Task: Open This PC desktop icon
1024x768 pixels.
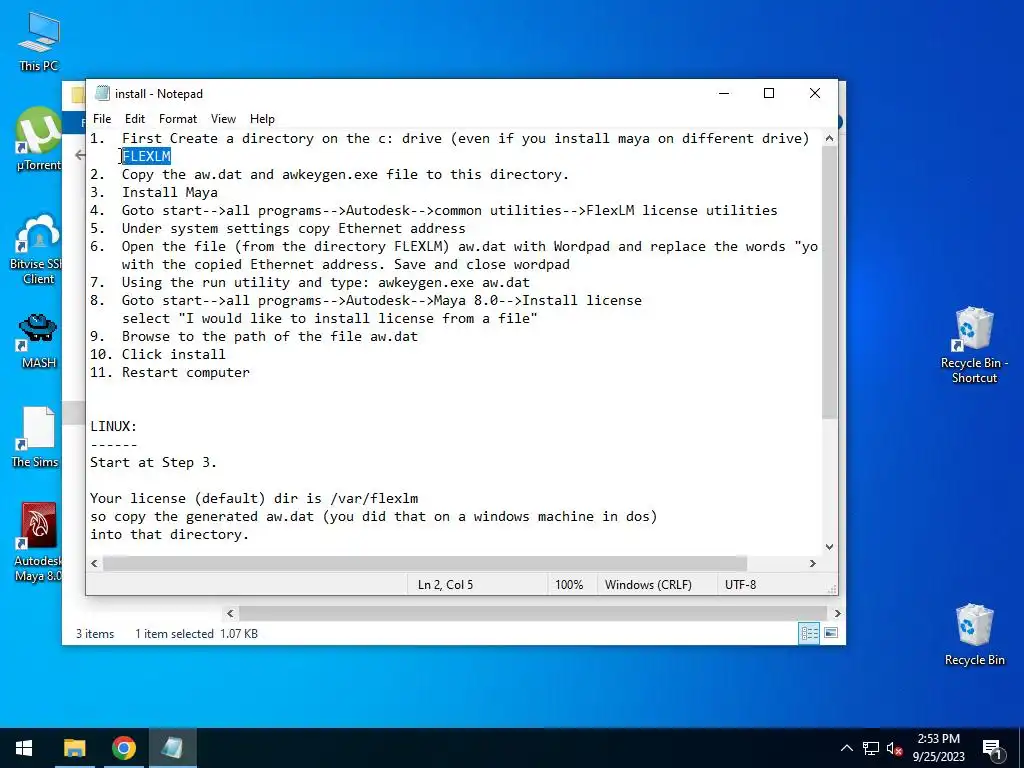Action: 39,42
